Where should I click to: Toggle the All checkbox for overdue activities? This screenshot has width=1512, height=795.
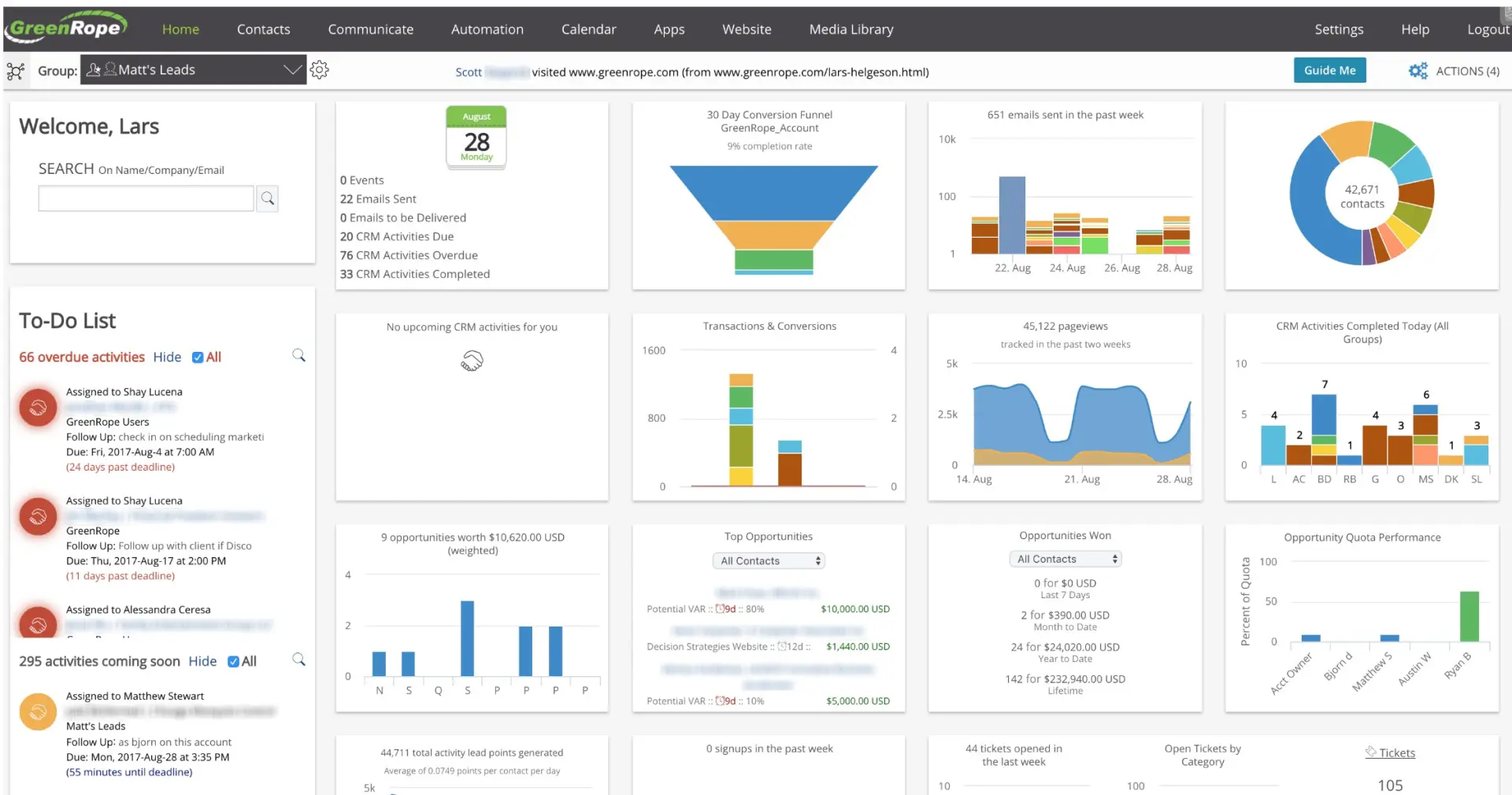[198, 357]
